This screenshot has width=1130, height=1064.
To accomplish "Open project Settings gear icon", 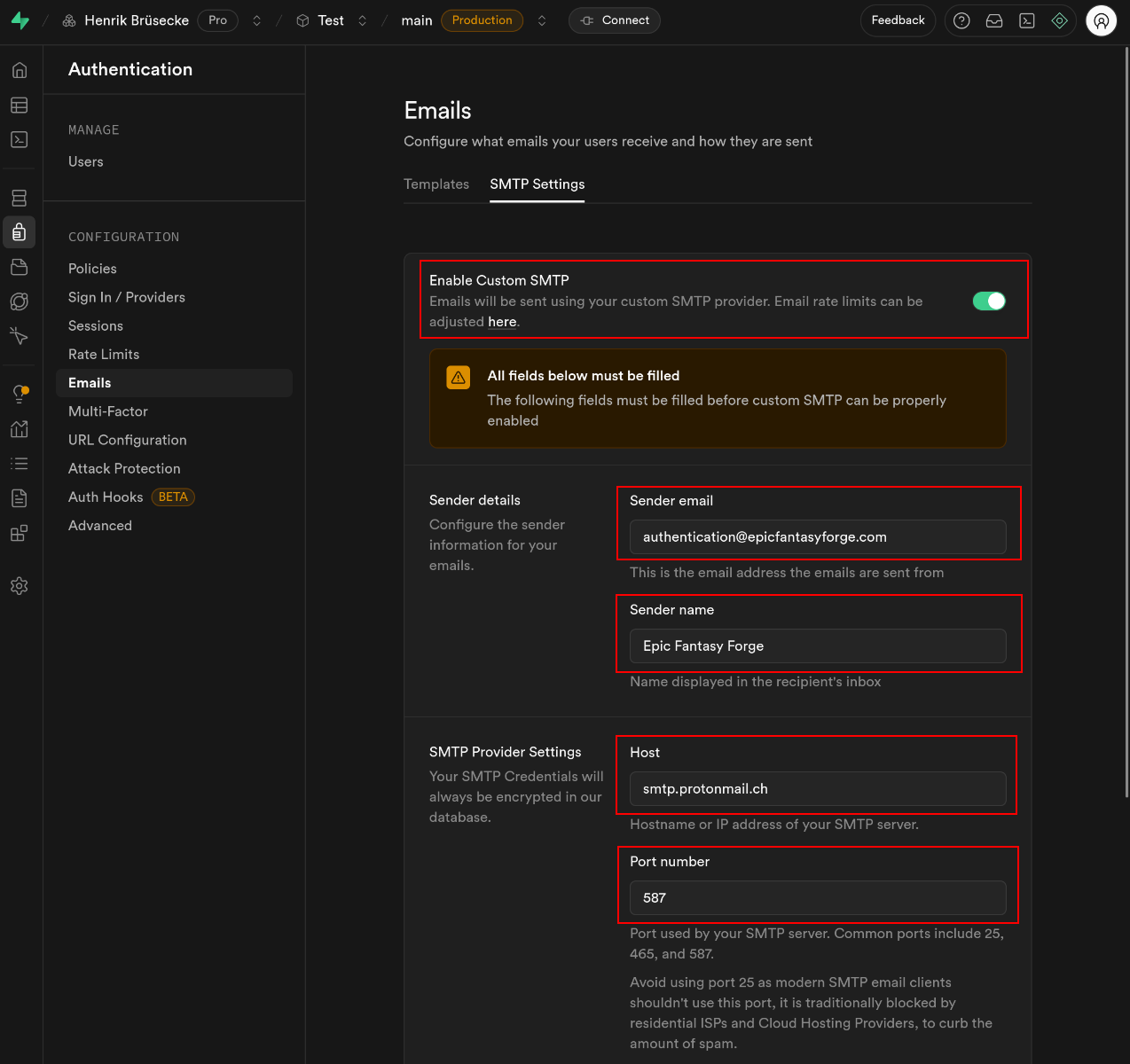I will 20,586.
